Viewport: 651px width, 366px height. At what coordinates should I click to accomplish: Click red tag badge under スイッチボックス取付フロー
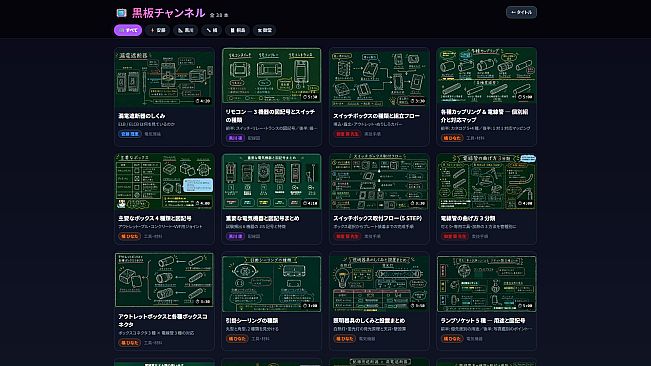pyautogui.click(x=346, y=236)
